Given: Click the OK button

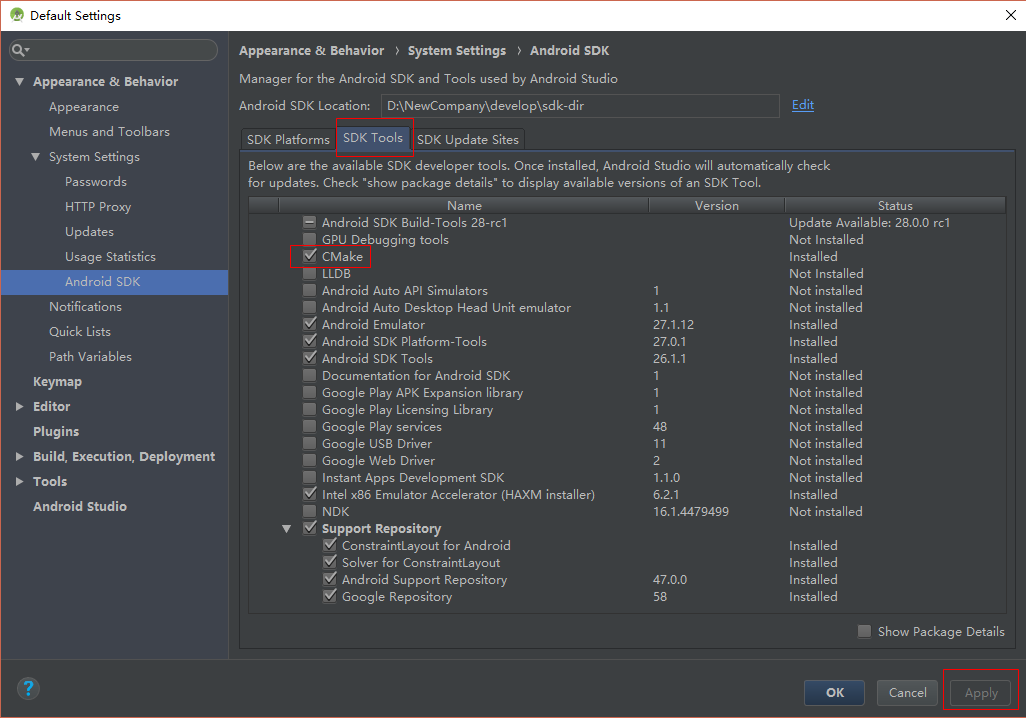Looking at the screenshot, I should pyautogui.click(x=834, y=692).
